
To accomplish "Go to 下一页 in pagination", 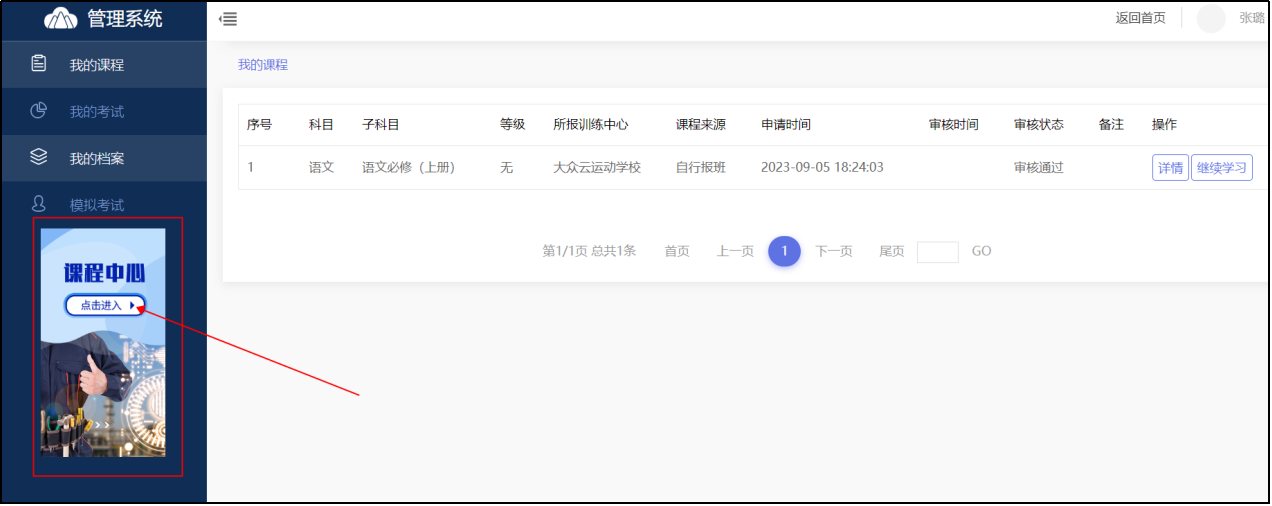I will pyautogui.click(x=834, y=251).
